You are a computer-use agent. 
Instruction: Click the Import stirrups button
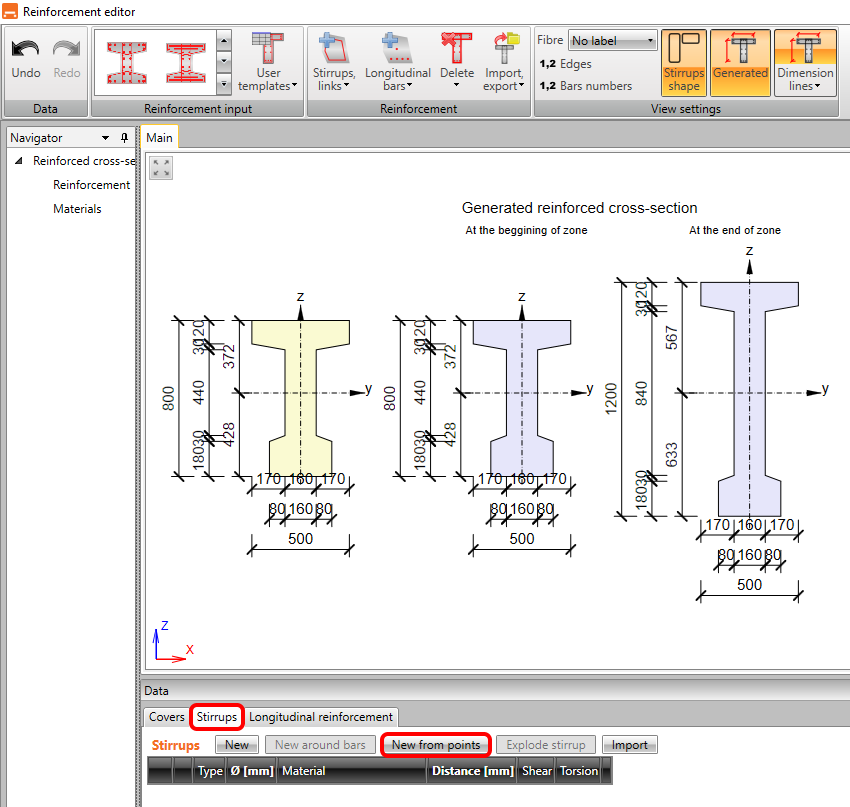click(x=630, y=745)
